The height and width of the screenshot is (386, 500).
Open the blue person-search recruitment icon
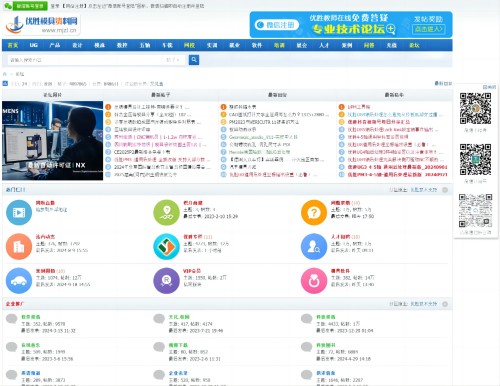(x=314, y=247)
